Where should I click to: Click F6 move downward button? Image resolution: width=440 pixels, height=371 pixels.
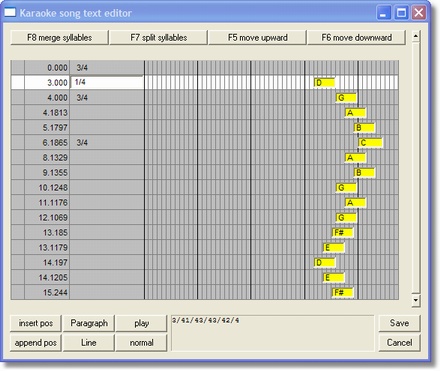(x=356, y=37)
